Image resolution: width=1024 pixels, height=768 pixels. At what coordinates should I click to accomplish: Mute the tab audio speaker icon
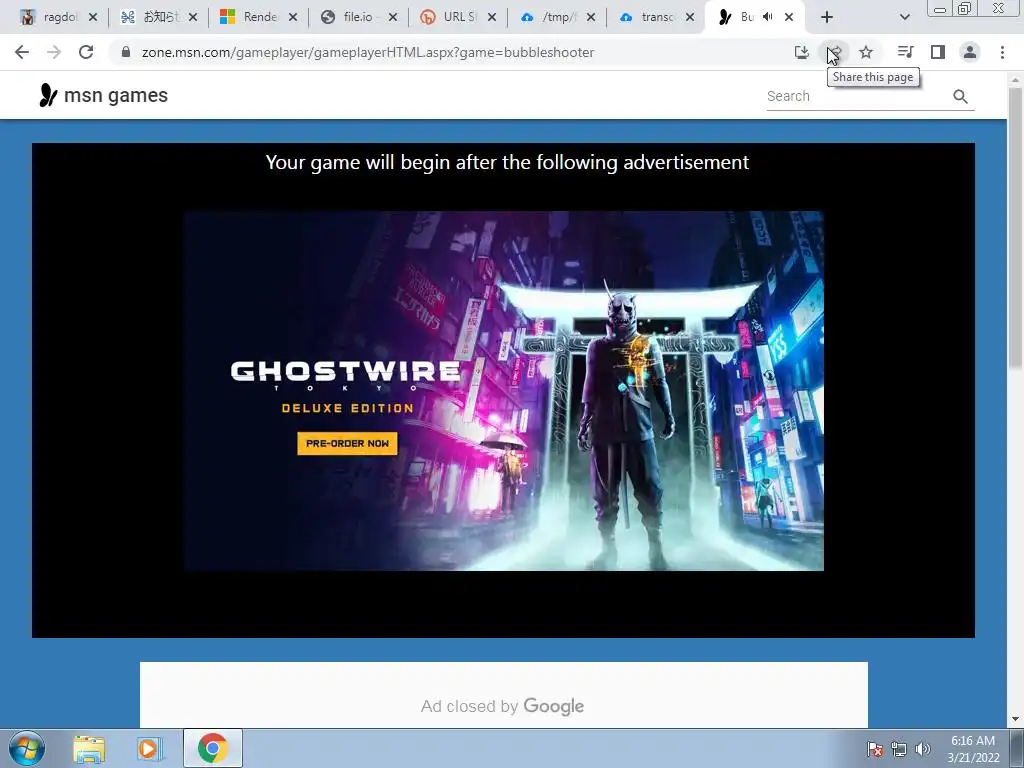click(x=768, y=17)
